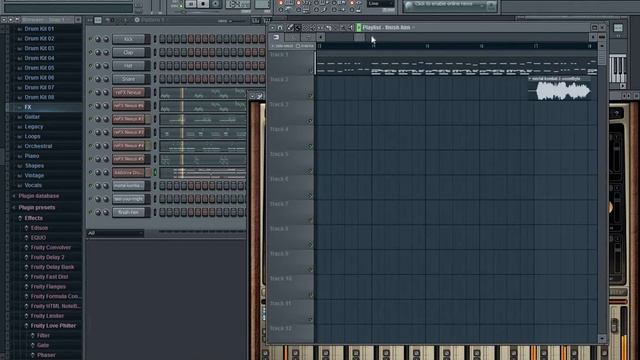Open reFX Nexus piano roll preview
640x360 pixels.
[203, 93]
